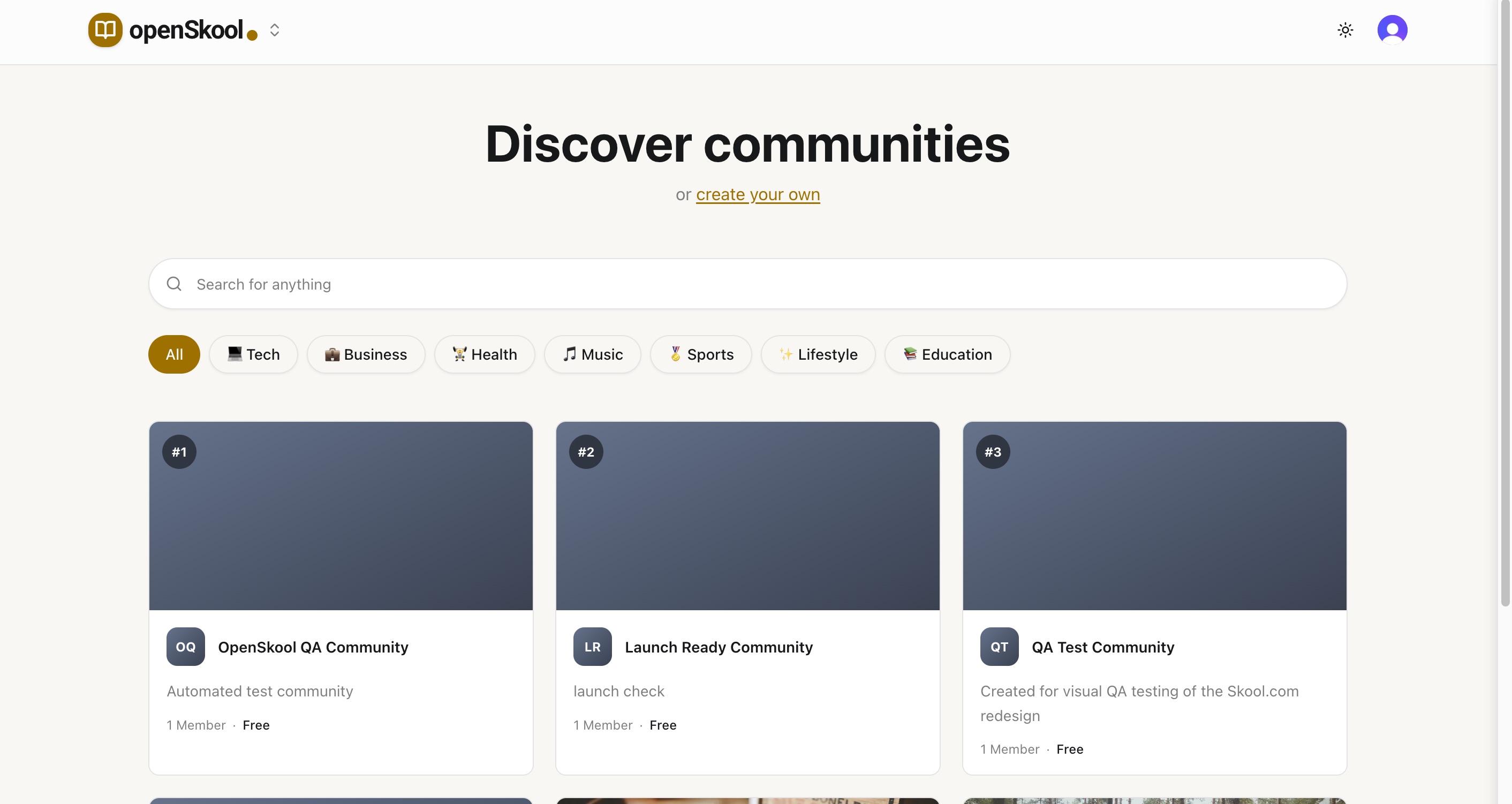Click the #2 ranking badge

[x=585, y=451]
